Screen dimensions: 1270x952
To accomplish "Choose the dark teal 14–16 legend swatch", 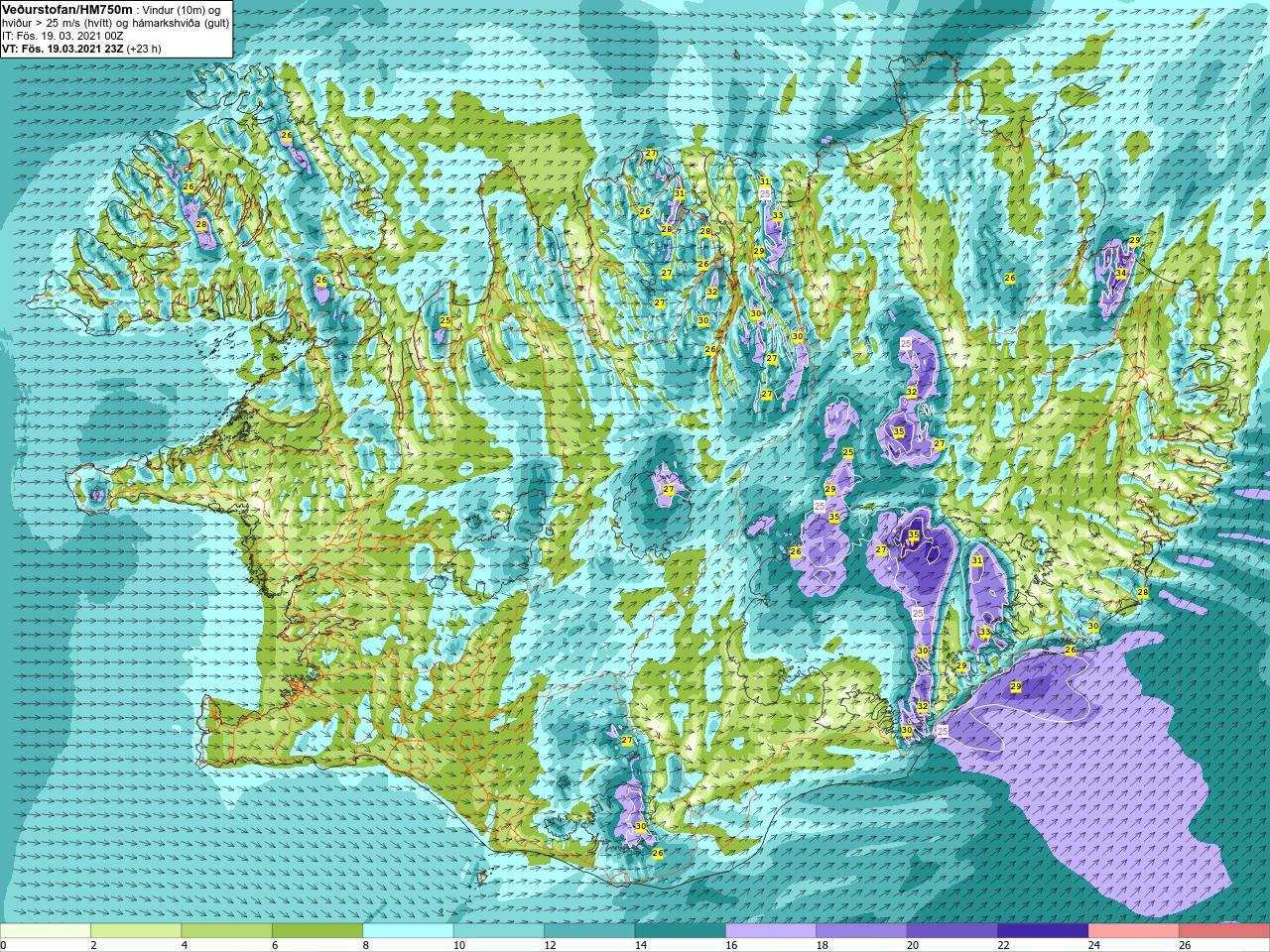I will pos(681,931).
